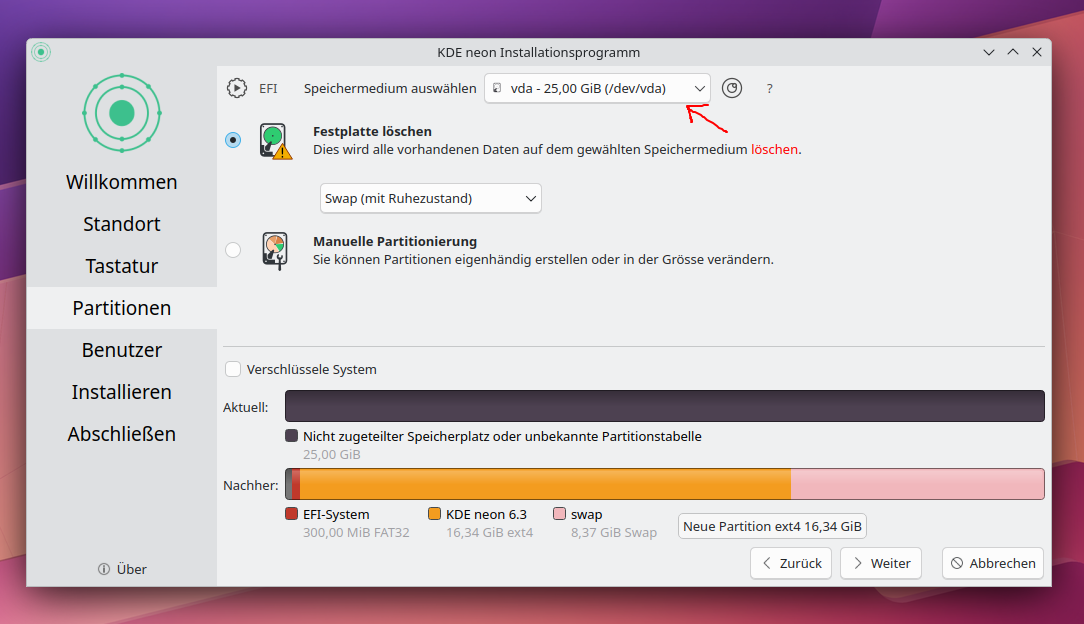Go to the Standort step
1084x624 pixels.
pos(122,224)
